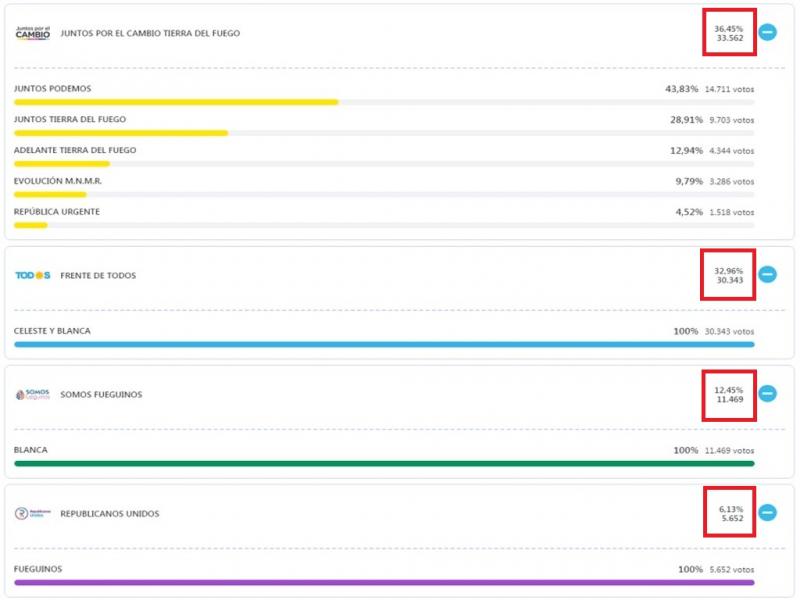Click the list name 'REPÚBLICA URGENTE'

point(57,212)
